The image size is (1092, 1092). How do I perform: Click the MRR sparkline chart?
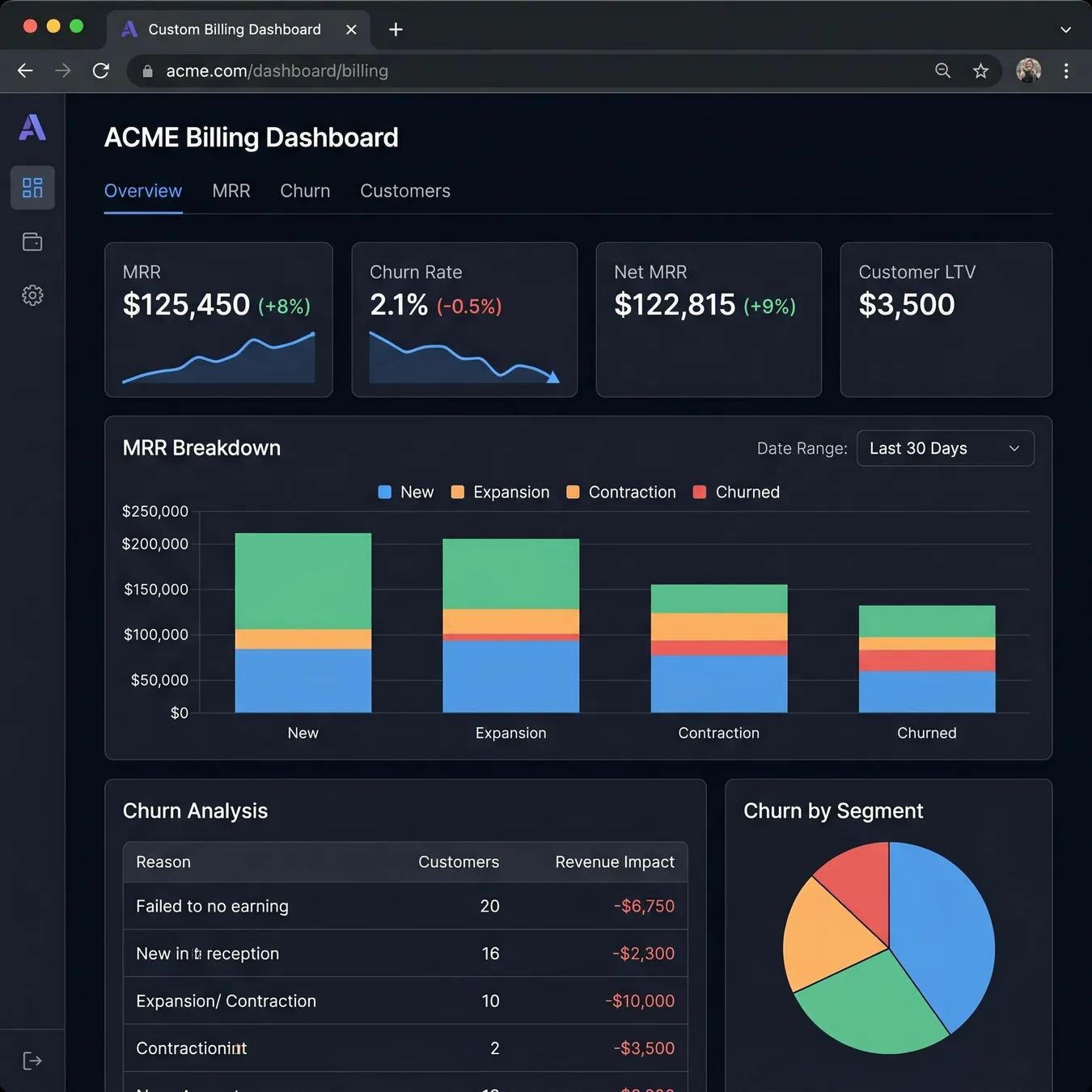coord(218,358)
